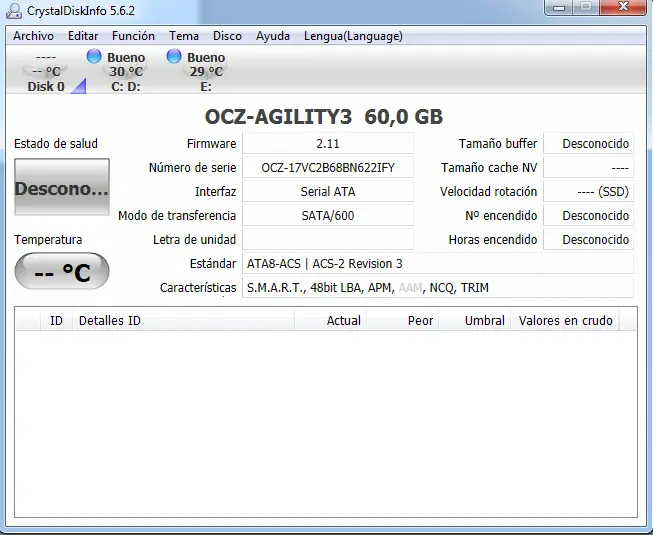Viewport: 653px width, 535px height.
Task: Open the Ayuda menu
Action: (x=273, y=36)
